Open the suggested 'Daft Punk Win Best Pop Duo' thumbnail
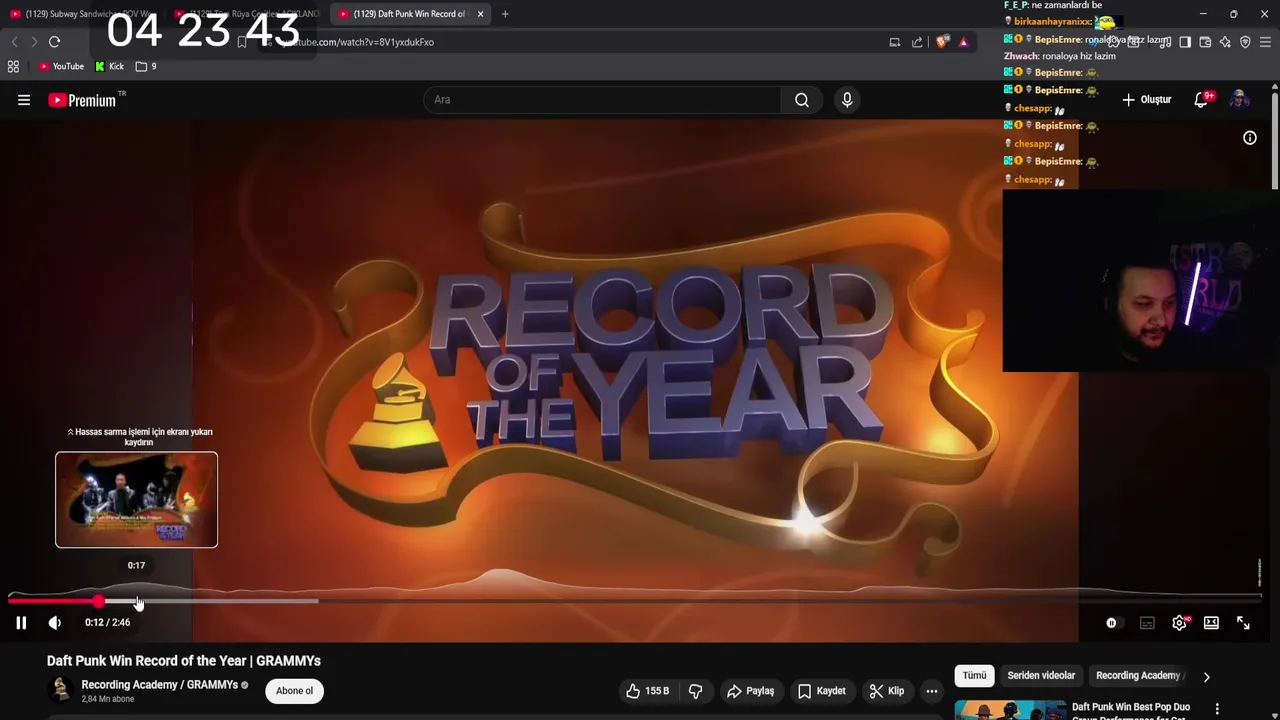Image resolution: width=1280 pixels, height=720 pixels. [x=1010, y=710]
